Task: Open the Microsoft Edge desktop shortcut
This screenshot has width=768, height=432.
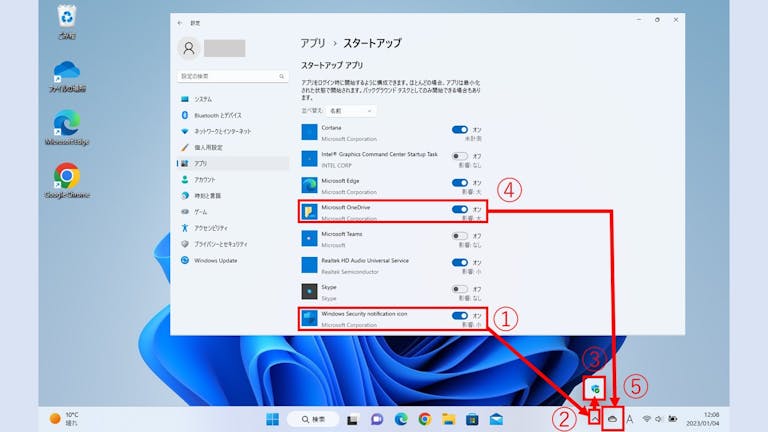Action: pyautogui.click(x=67, y=128)
